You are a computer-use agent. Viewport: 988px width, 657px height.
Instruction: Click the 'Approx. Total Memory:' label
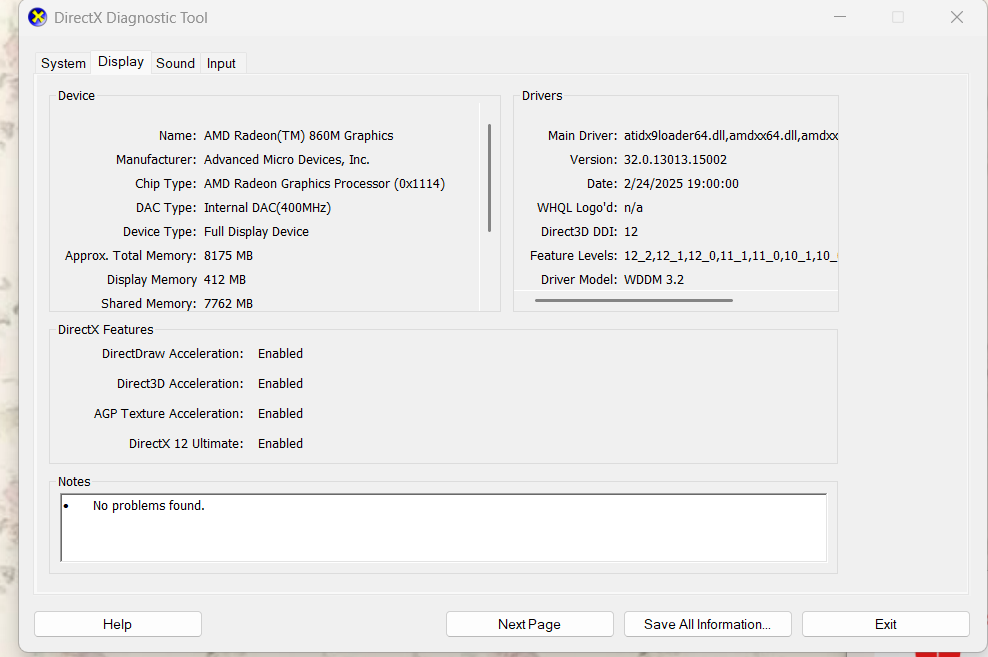[x=130, y=256]
